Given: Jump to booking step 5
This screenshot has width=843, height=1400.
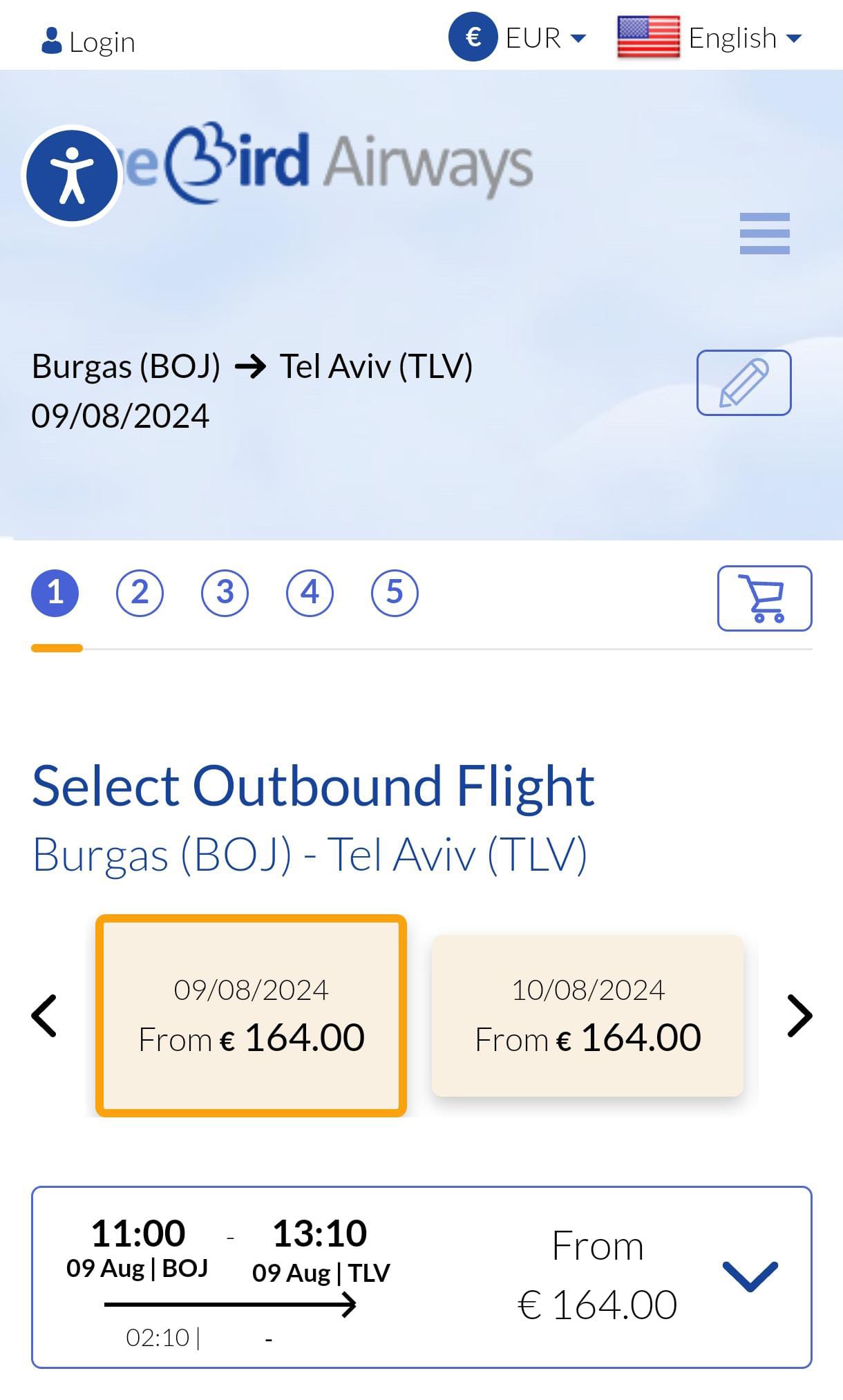Looking at the screenshot, I should coord(395,593).
